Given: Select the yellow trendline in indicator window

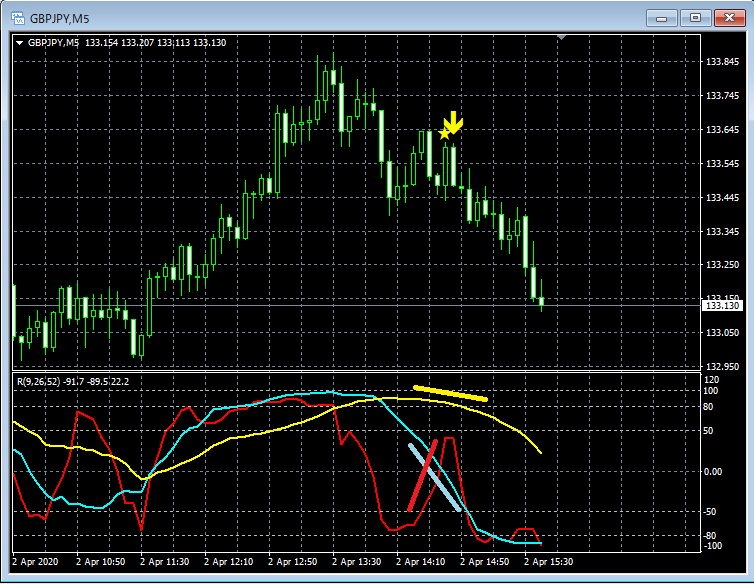Looking at the screenshot, I should tap(451, 393).
